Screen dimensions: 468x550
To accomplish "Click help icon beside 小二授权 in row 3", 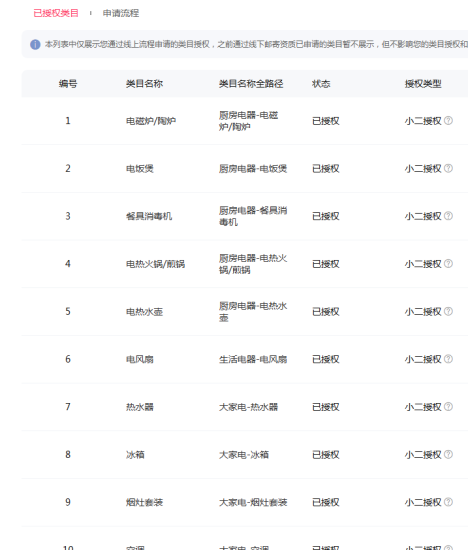I will pos(448,216).
